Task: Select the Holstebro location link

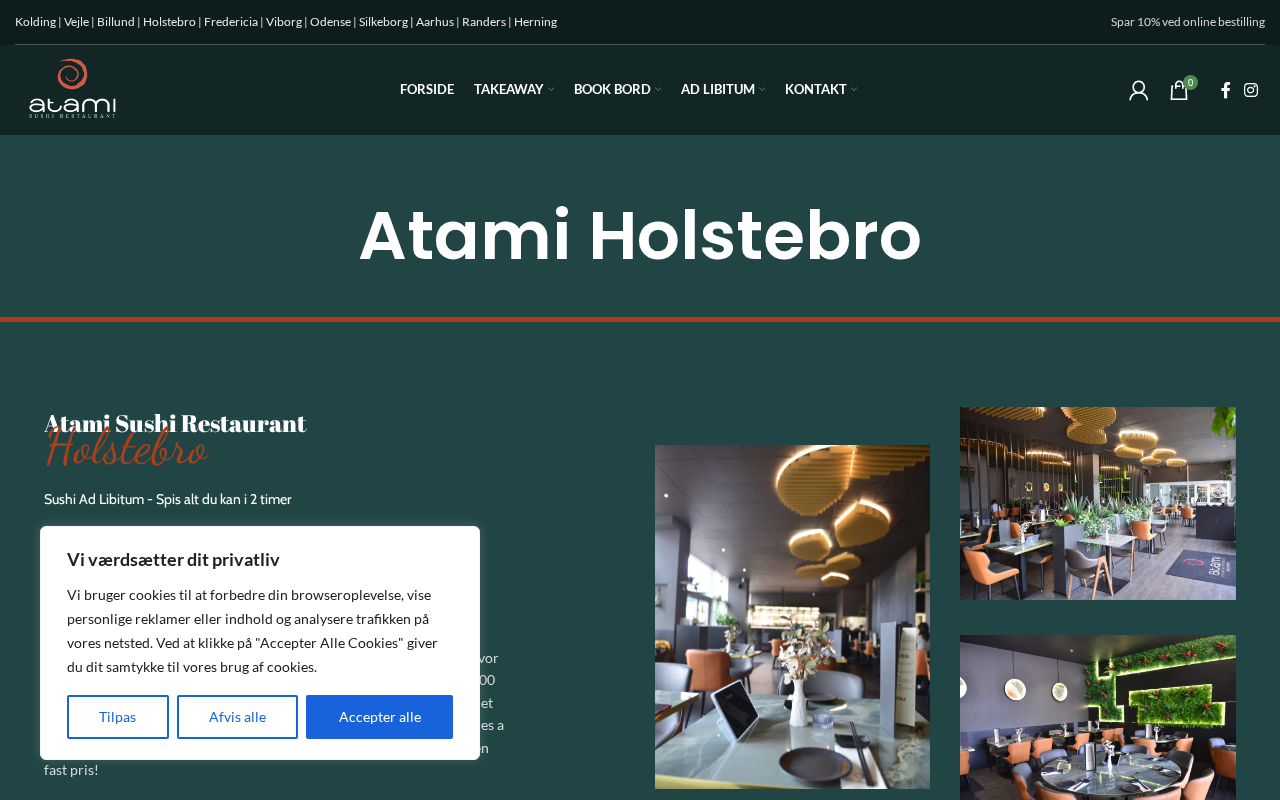Action: 169,22
